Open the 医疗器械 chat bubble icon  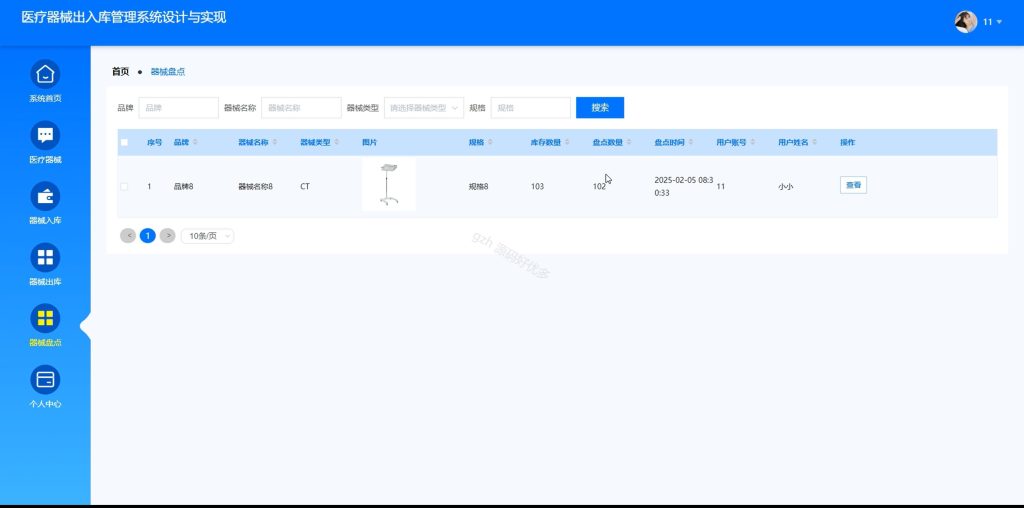(x=45, y=135)
